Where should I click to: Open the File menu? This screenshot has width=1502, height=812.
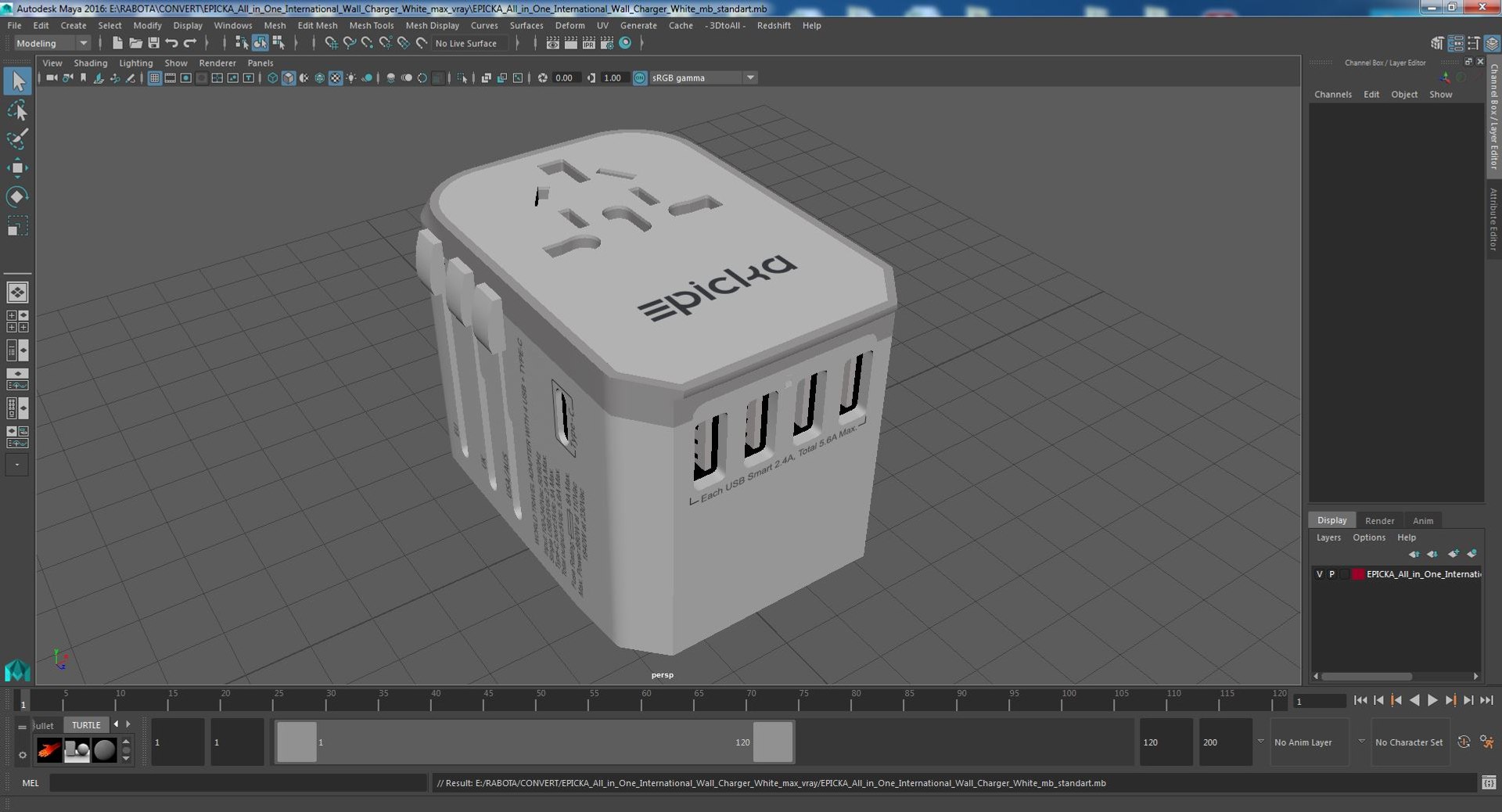[14, 25]
